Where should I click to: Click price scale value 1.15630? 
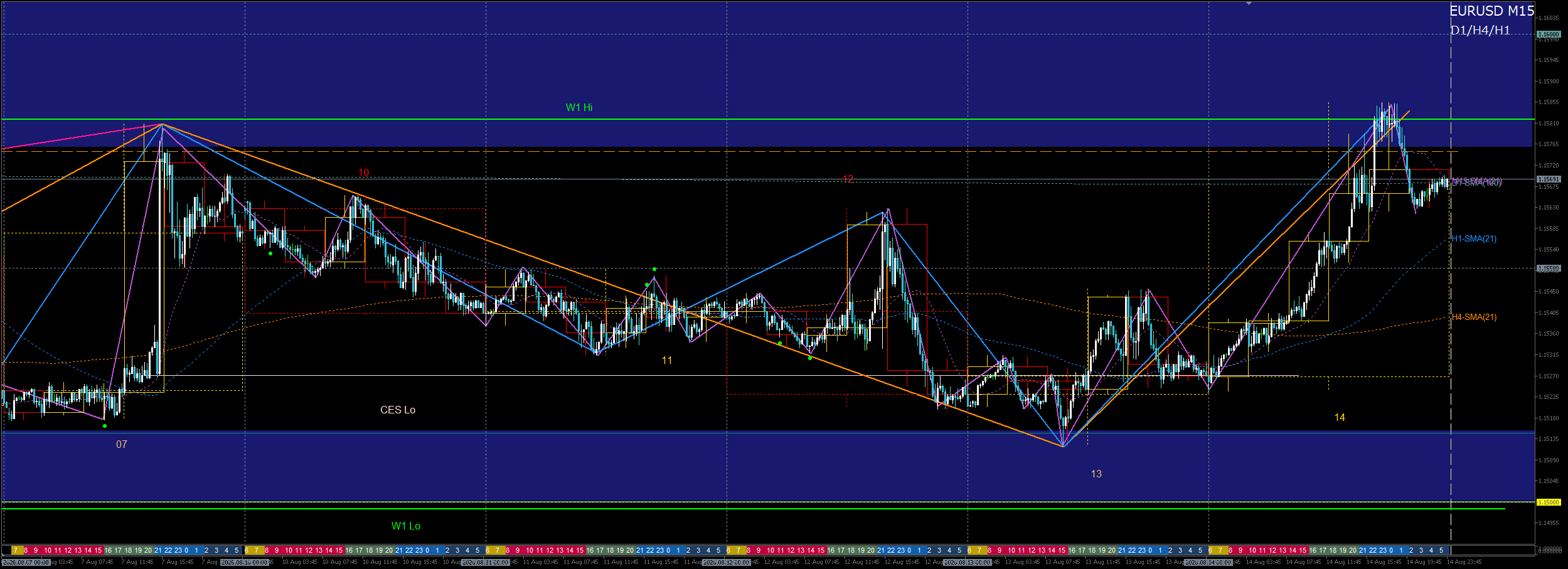[1549, 208]
